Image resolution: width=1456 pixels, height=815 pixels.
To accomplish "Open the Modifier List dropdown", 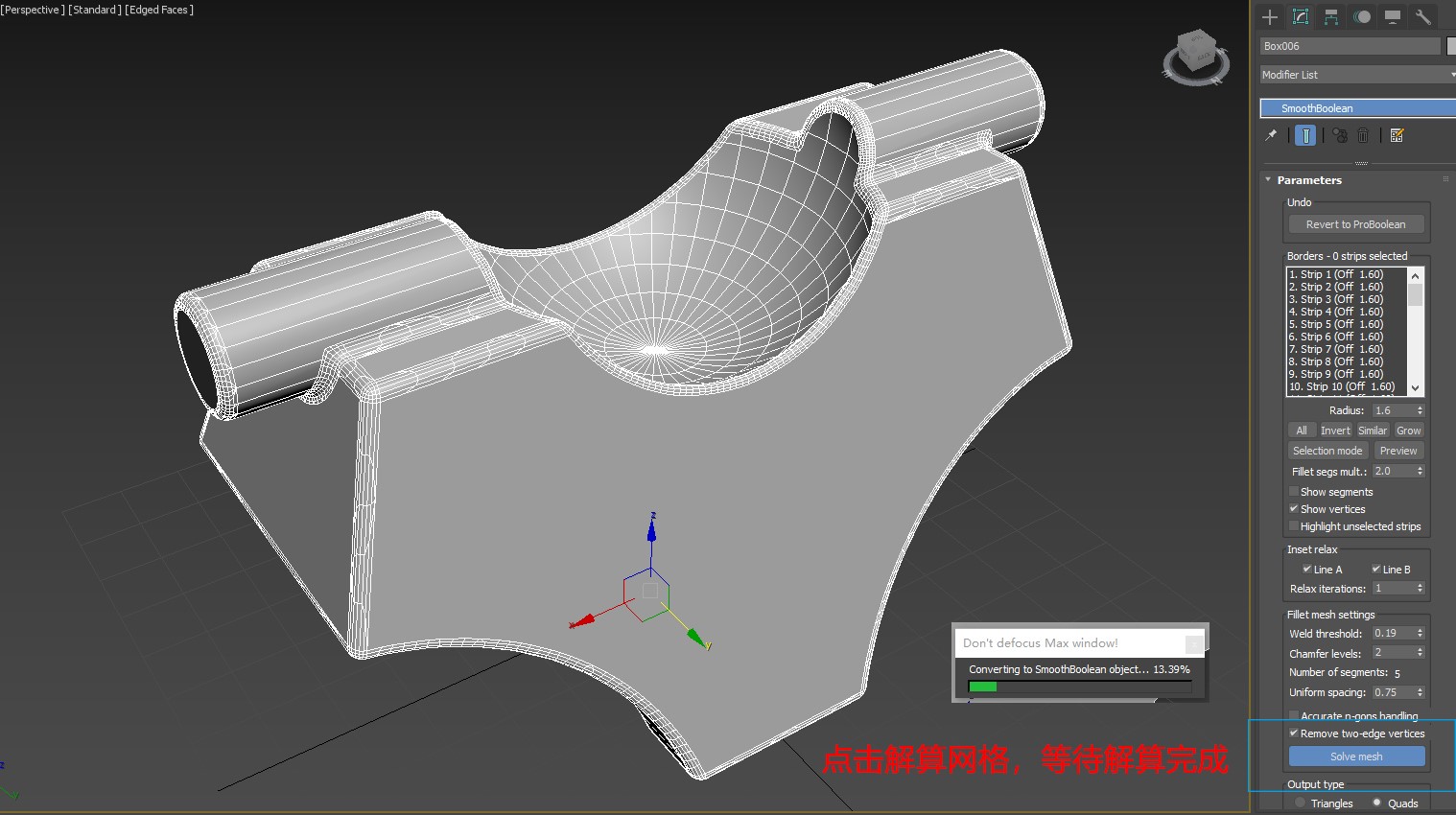I will [x=1356, y=75].
